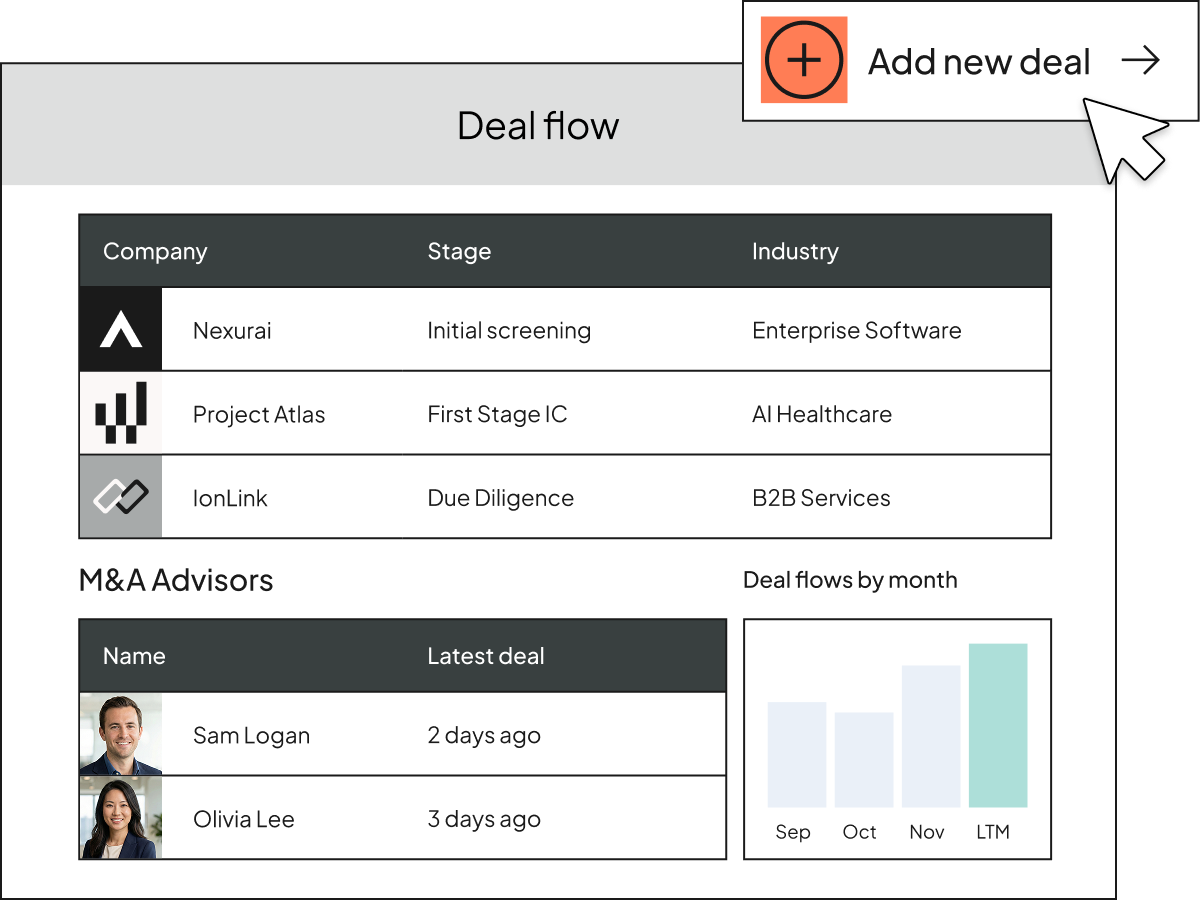The width and height of the screenshot is (1200, 900).
Task: Click the plus icon to add a deal
Action: pyautogui.click(x=804, y=60)
